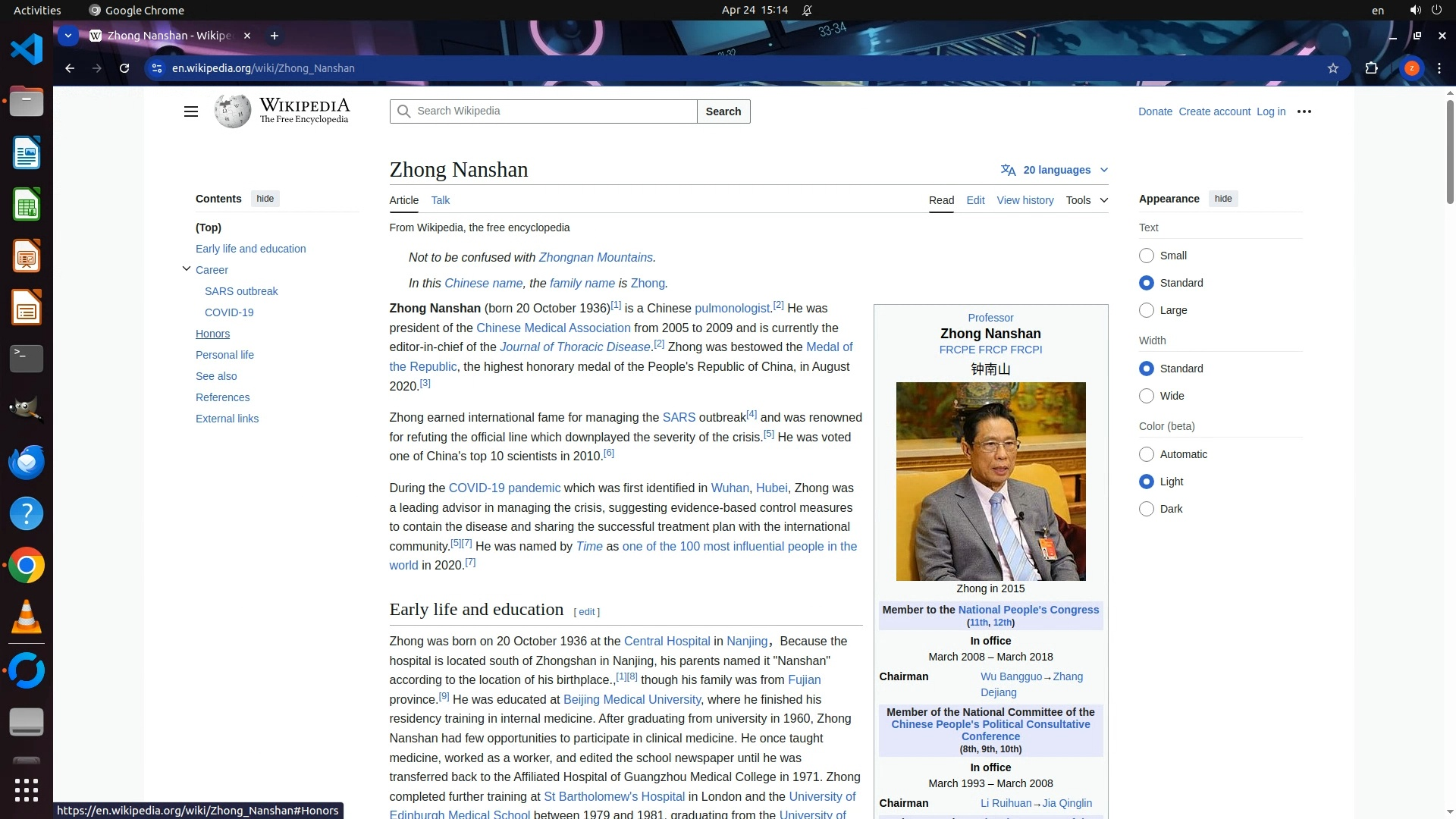Launch VLC from the dock
Image resolution: width=1456 pixels, height=819 pixels.
click(x=27, y=617)
